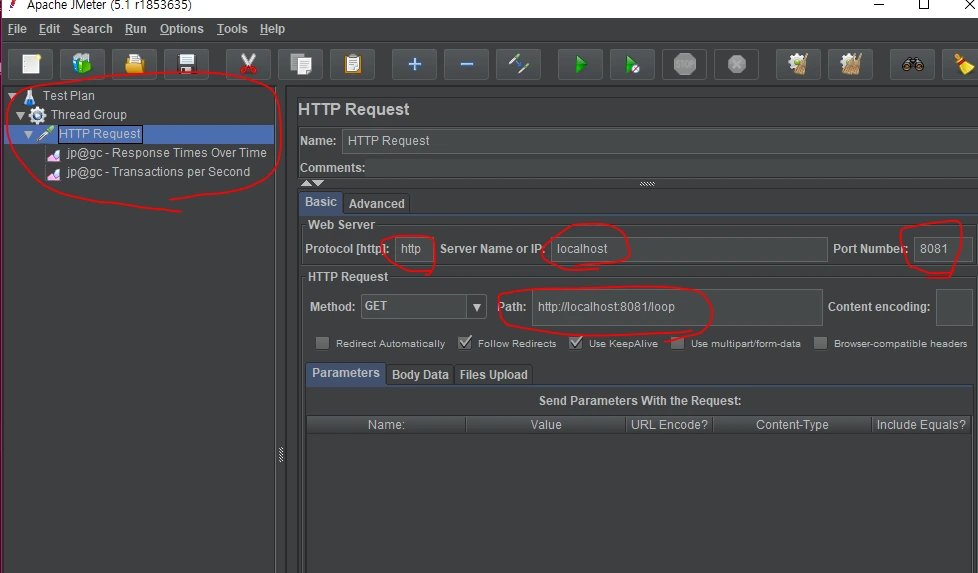The height and width of the screenshot is (573, 978).
Task: Toggle Follow Redirects checkbox
Action: tap(465, 343)
